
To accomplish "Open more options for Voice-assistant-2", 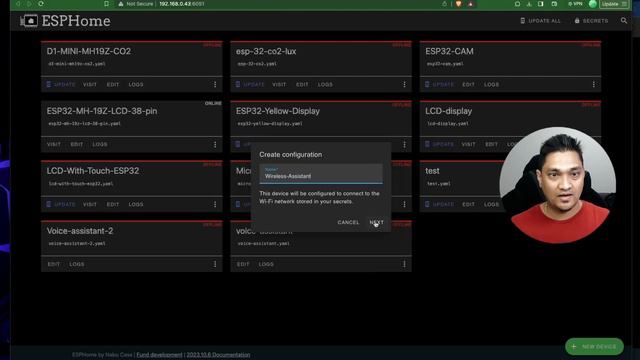I will (x=215, y=264).
